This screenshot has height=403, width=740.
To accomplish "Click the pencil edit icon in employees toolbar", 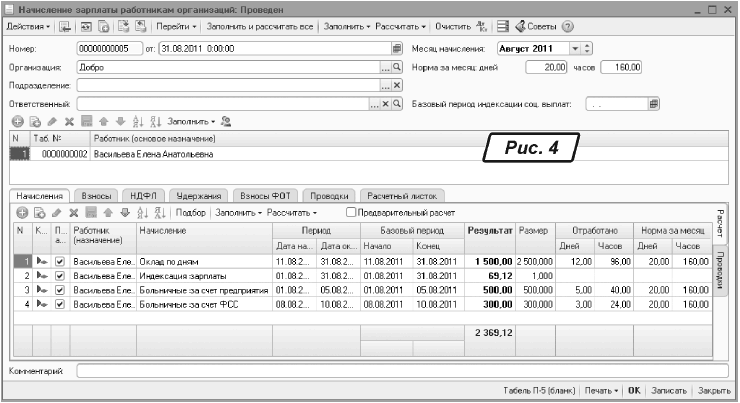I will tap(50, 120).
